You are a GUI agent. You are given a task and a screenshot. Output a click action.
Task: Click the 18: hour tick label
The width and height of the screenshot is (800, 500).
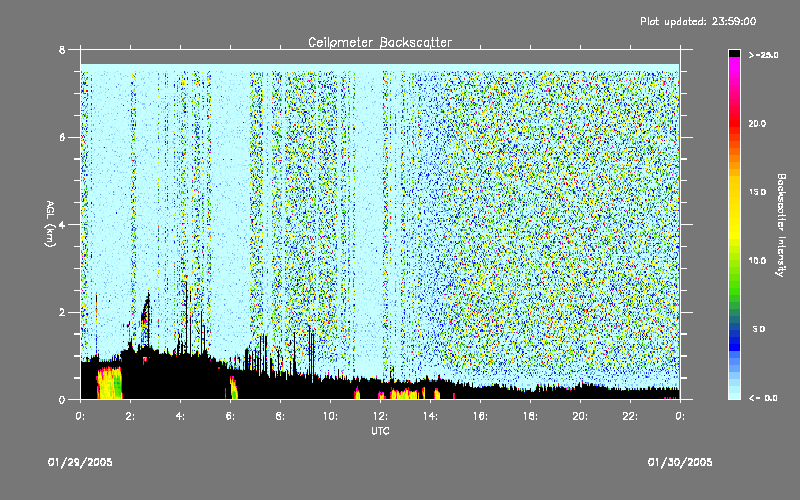pyautogui.click(x=530, y=416)
